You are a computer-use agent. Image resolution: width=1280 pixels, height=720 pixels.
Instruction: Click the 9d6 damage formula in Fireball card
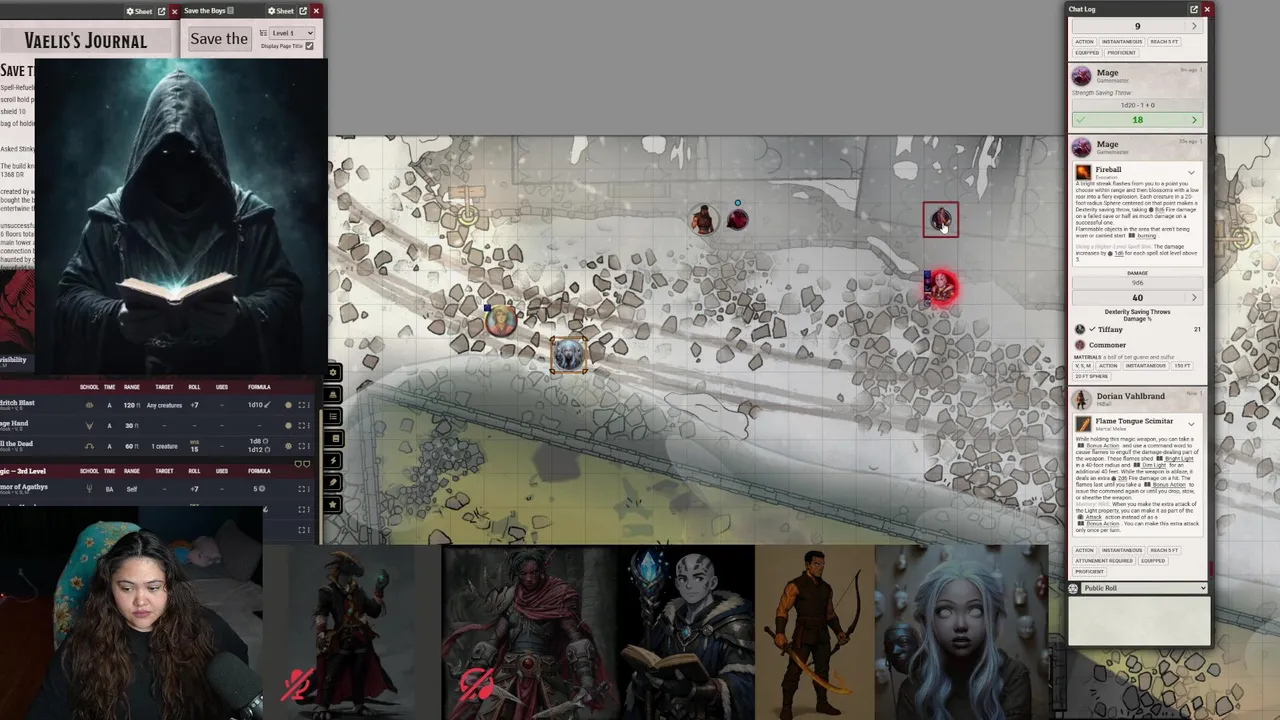coord(1137,283)
